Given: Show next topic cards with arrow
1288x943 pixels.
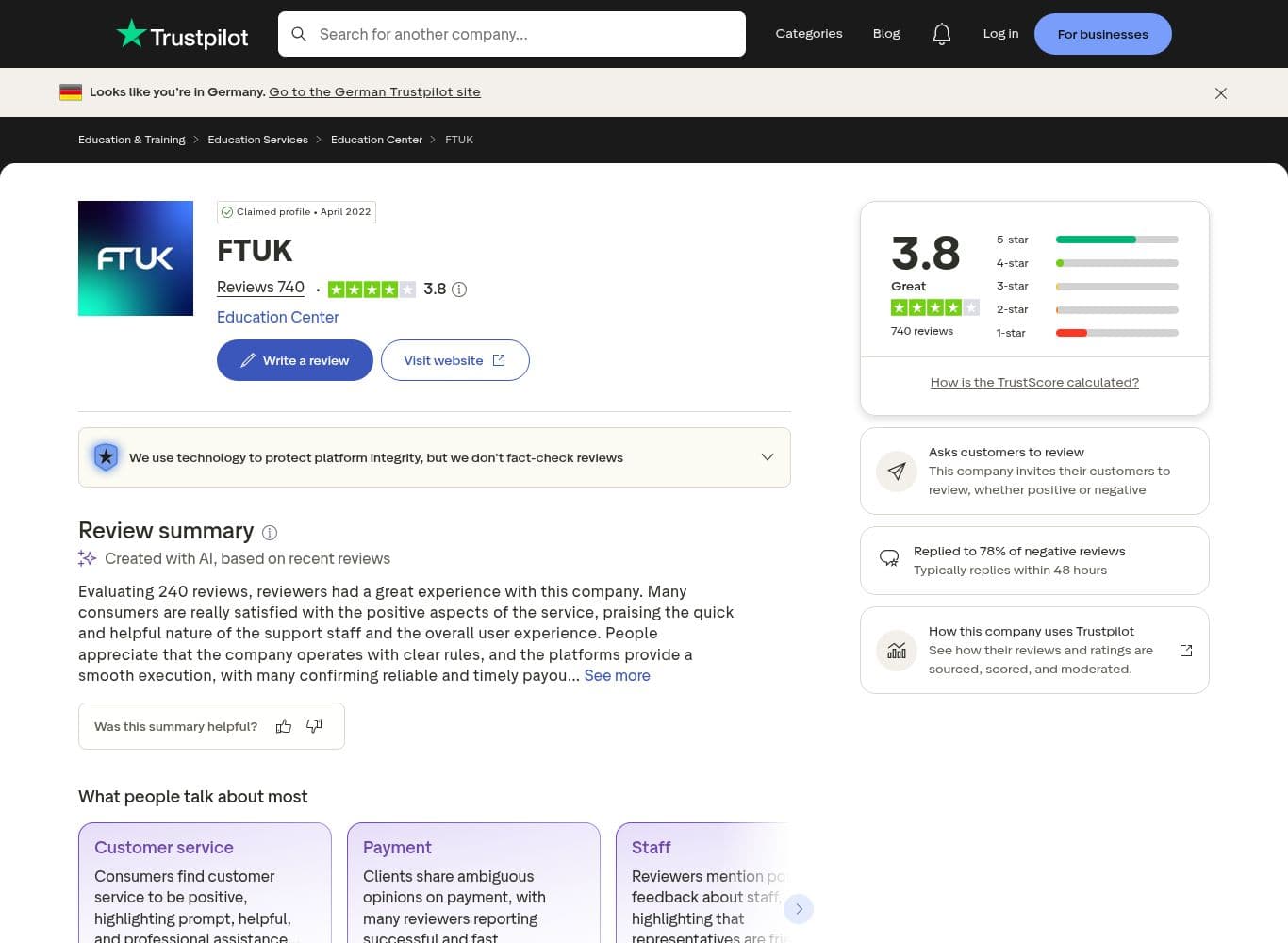Looking at the screenshot, I should pyautogui.click(x=799, y=909).
